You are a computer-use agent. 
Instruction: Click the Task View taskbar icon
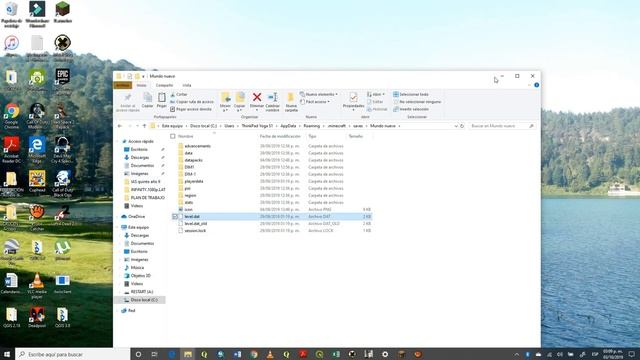point(154,354)
